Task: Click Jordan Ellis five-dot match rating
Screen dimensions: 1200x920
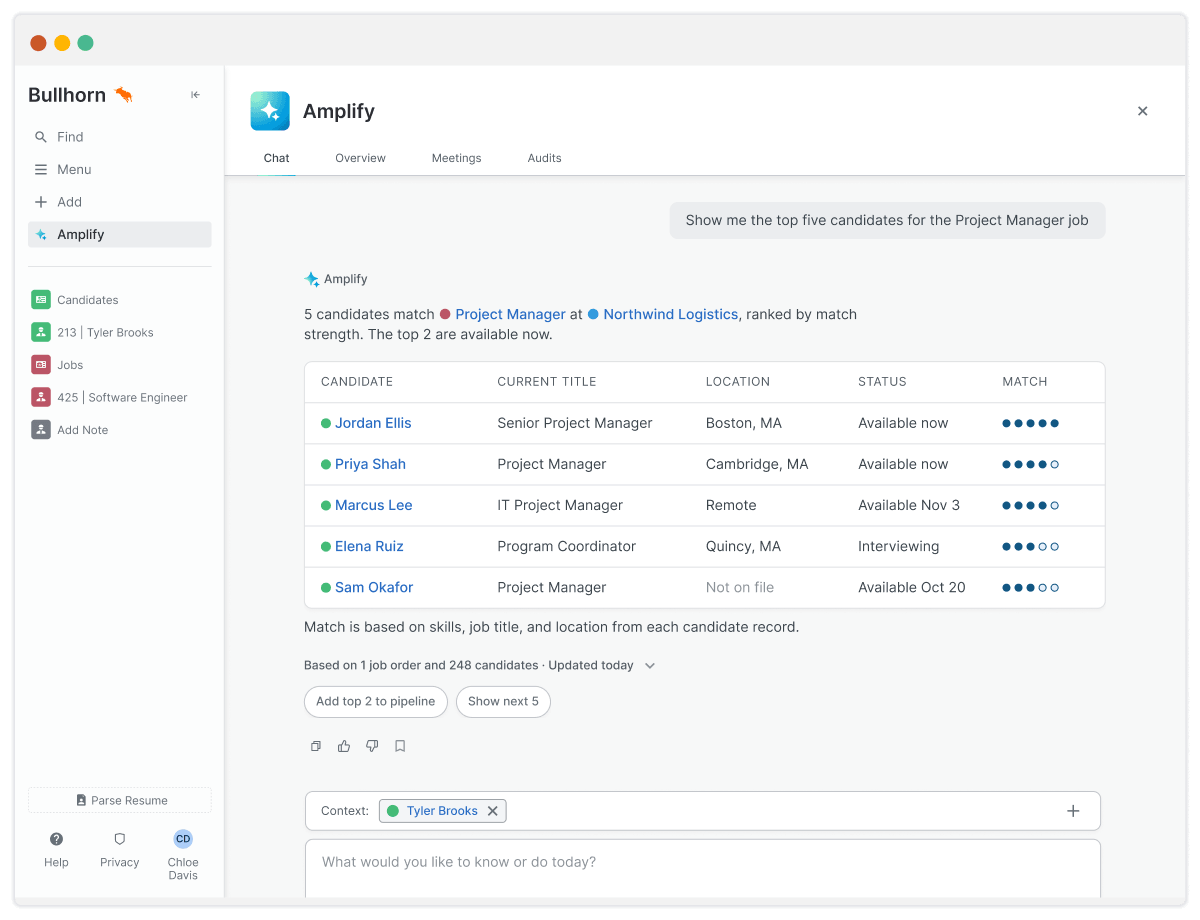Action: click(x=1031, y=423)
